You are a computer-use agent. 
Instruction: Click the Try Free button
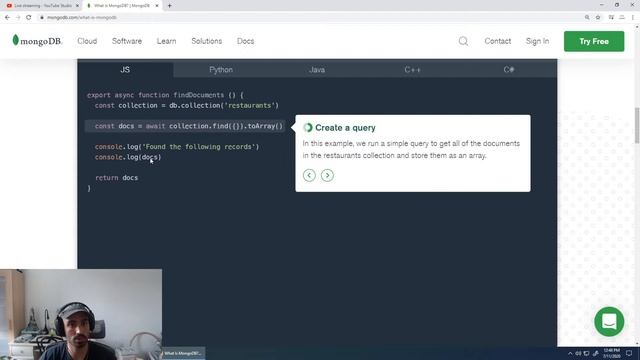(x=594, y=41)
